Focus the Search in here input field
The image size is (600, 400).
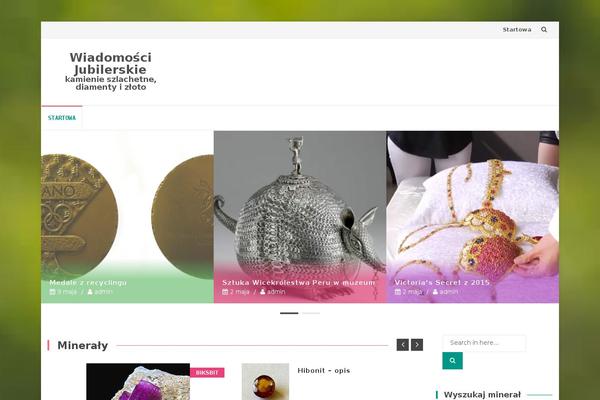484,343
